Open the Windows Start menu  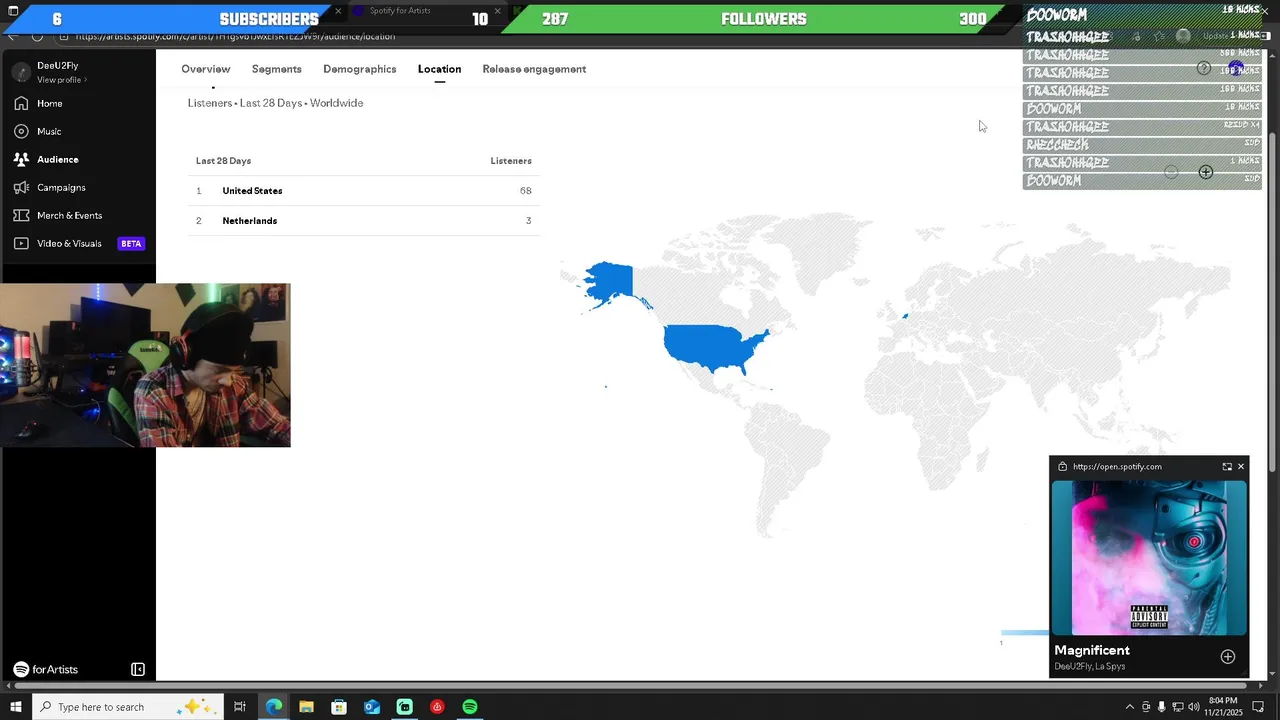tap(15, 707)
